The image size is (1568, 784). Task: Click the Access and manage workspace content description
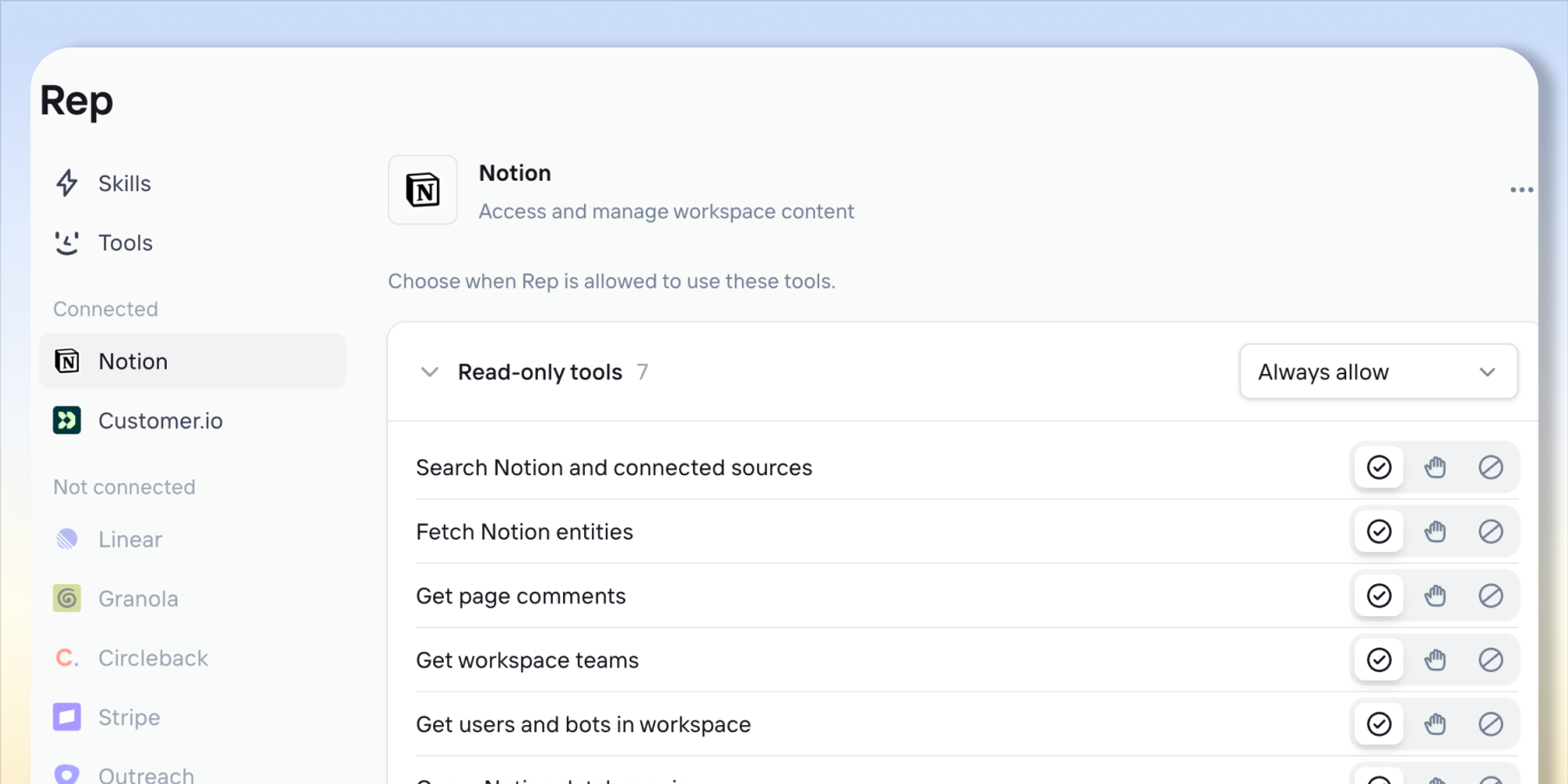click(x=666, y=212)
